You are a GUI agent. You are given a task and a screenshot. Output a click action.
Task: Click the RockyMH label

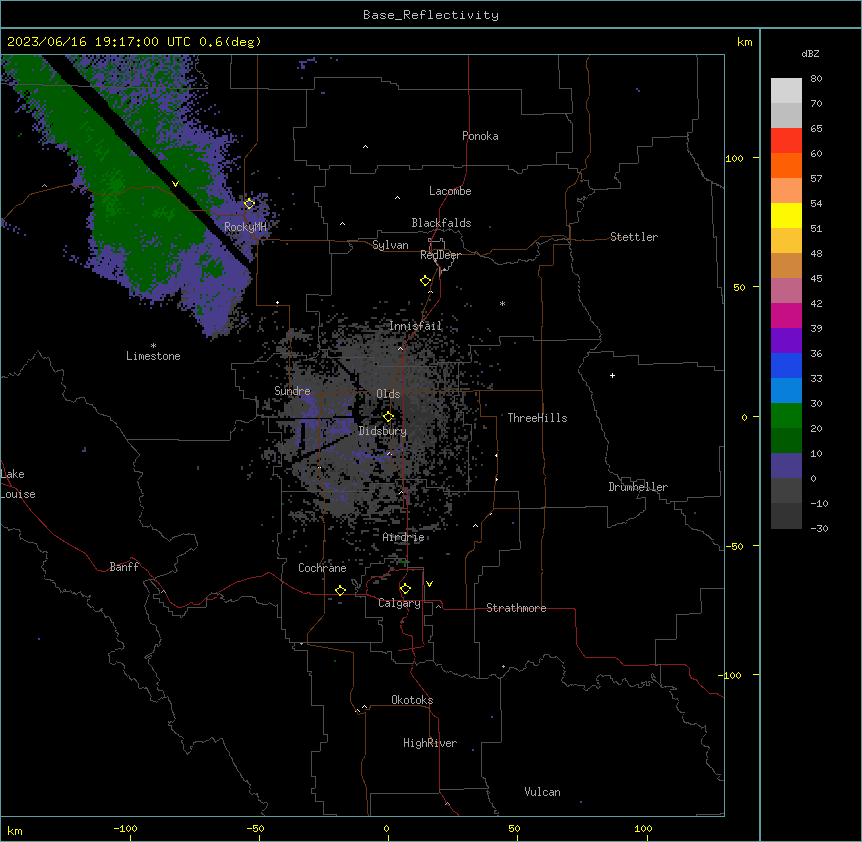click(x=245, y=226)
